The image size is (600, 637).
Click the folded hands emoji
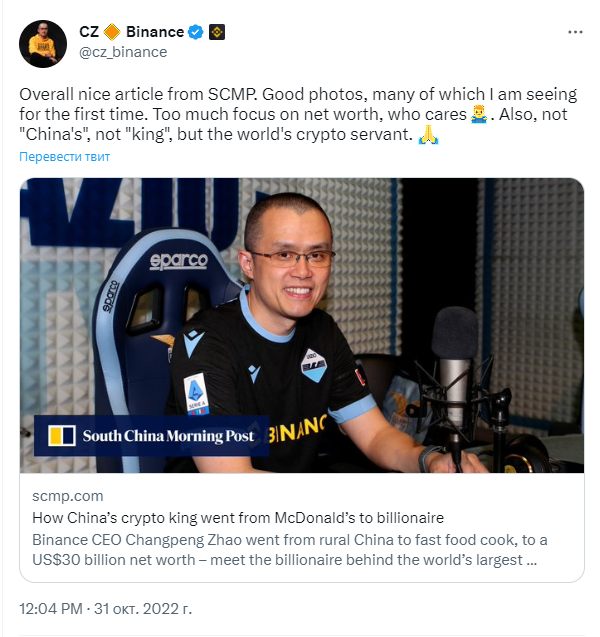(429, 134)
